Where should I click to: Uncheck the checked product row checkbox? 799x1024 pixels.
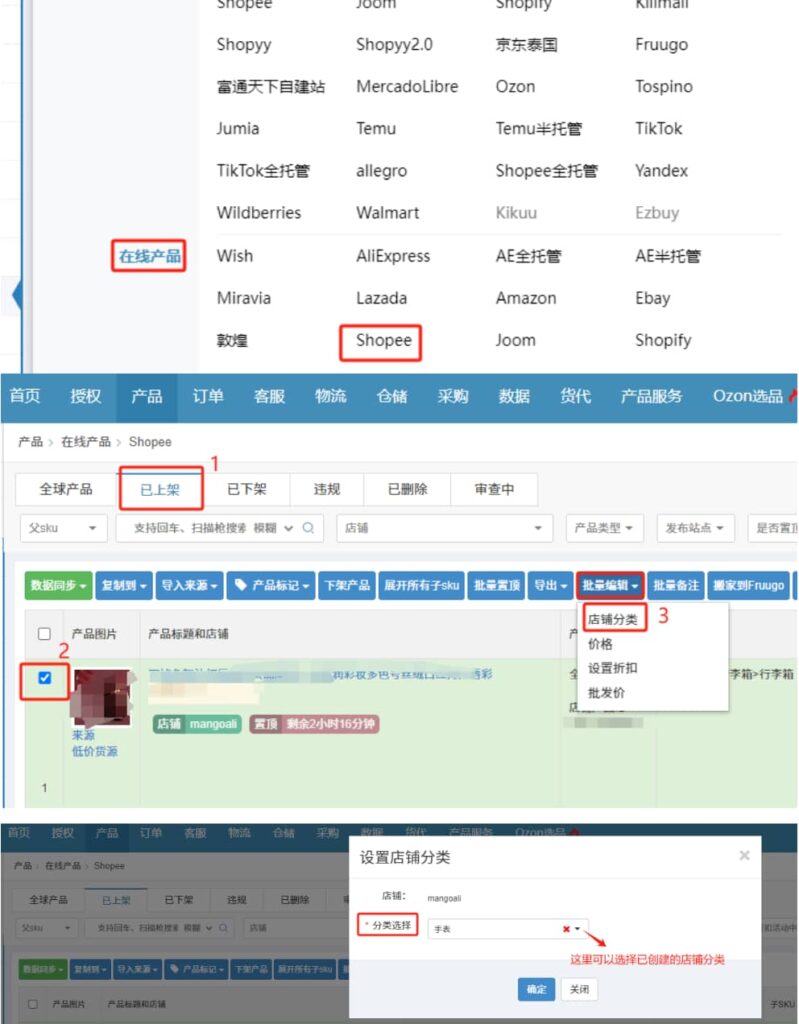point(44,678)
